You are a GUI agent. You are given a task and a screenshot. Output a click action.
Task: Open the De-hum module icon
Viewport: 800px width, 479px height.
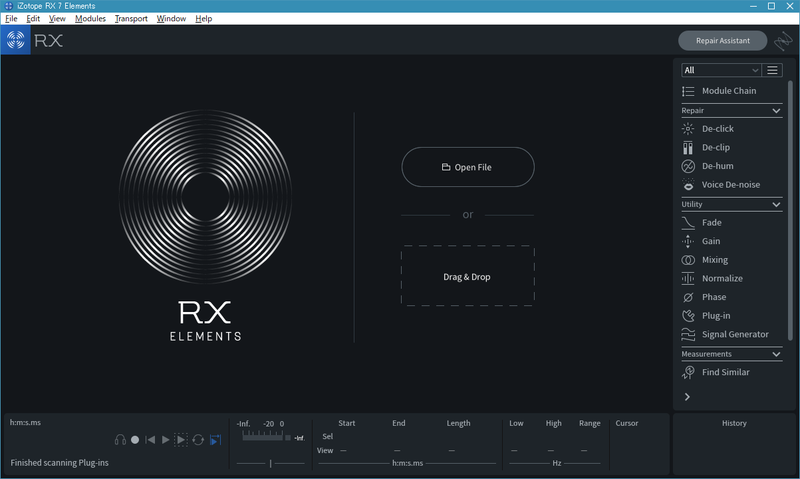pos(688,166)
